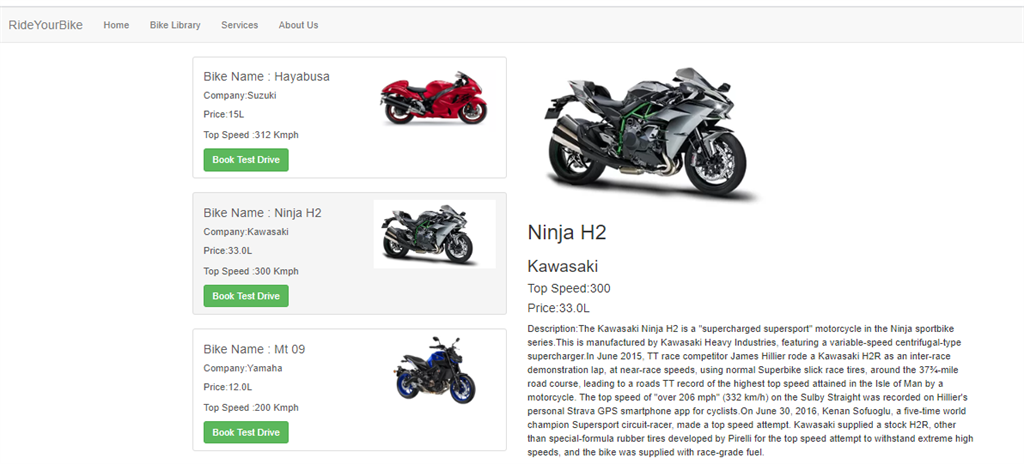Click 'Bike Name : Mt 09' title
This screenshot has height=464, width=1024.
point(254,349)
